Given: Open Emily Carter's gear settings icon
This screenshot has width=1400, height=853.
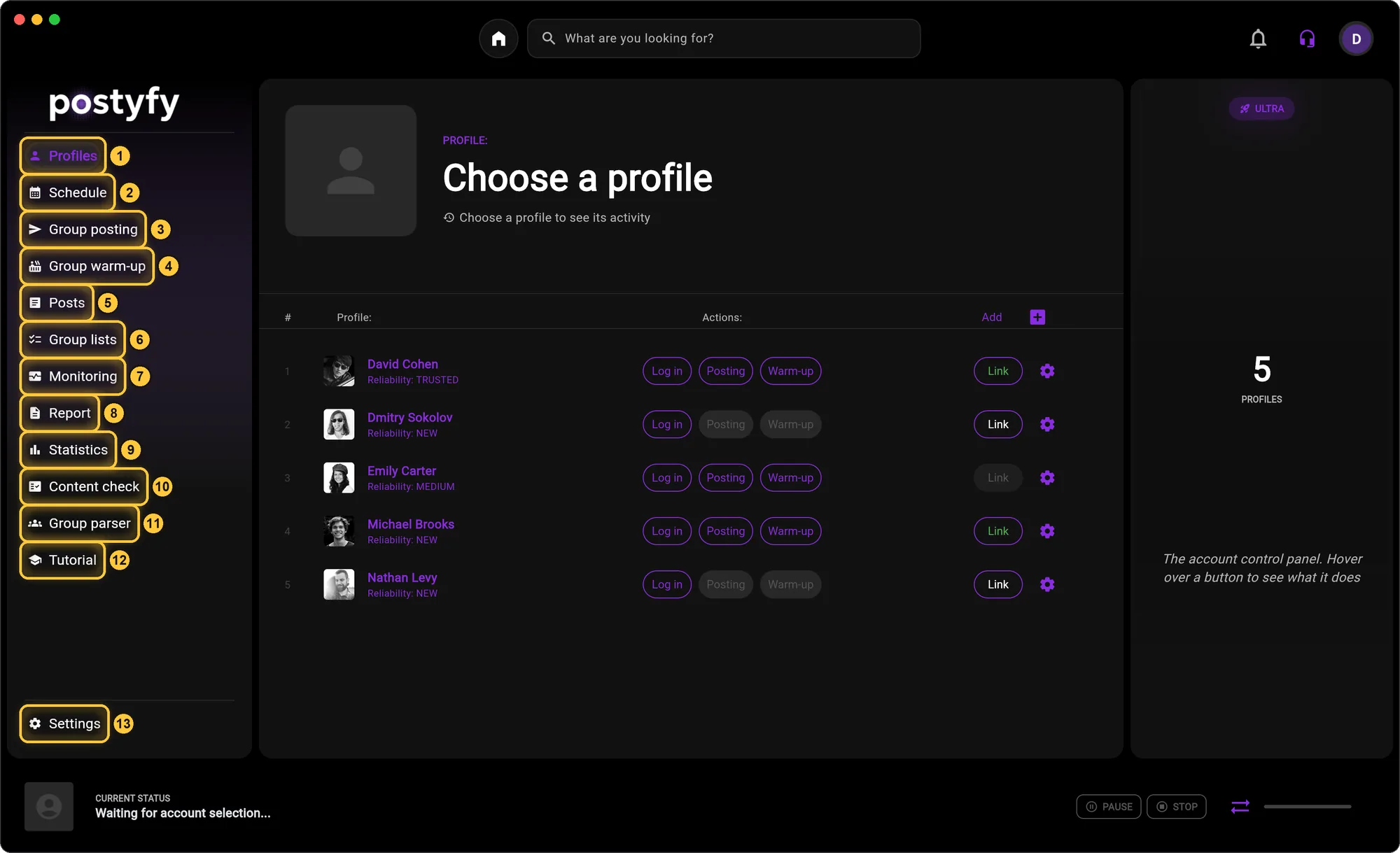Looking at the screenshot, I should click(1047, 478).
